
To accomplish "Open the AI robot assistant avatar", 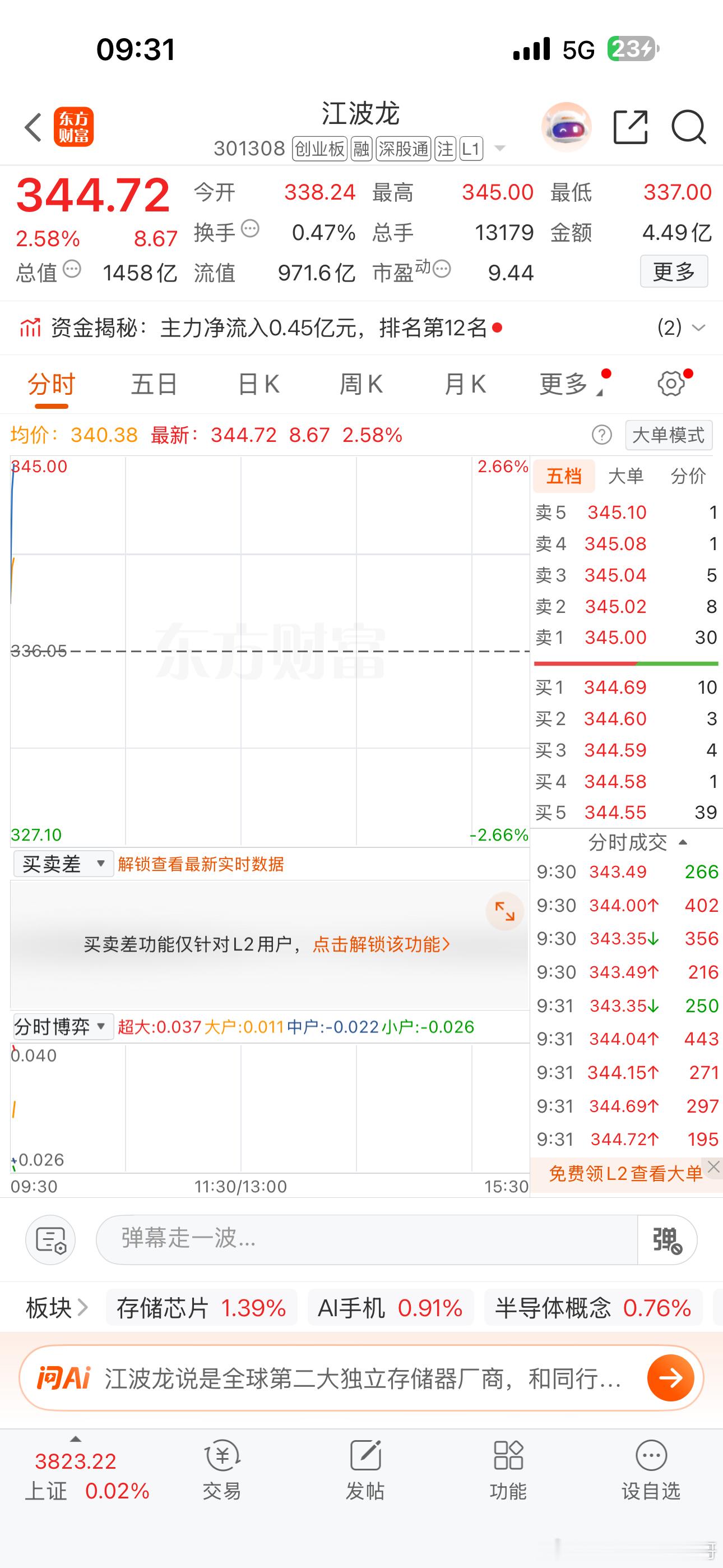I will (x=566, y=127).
